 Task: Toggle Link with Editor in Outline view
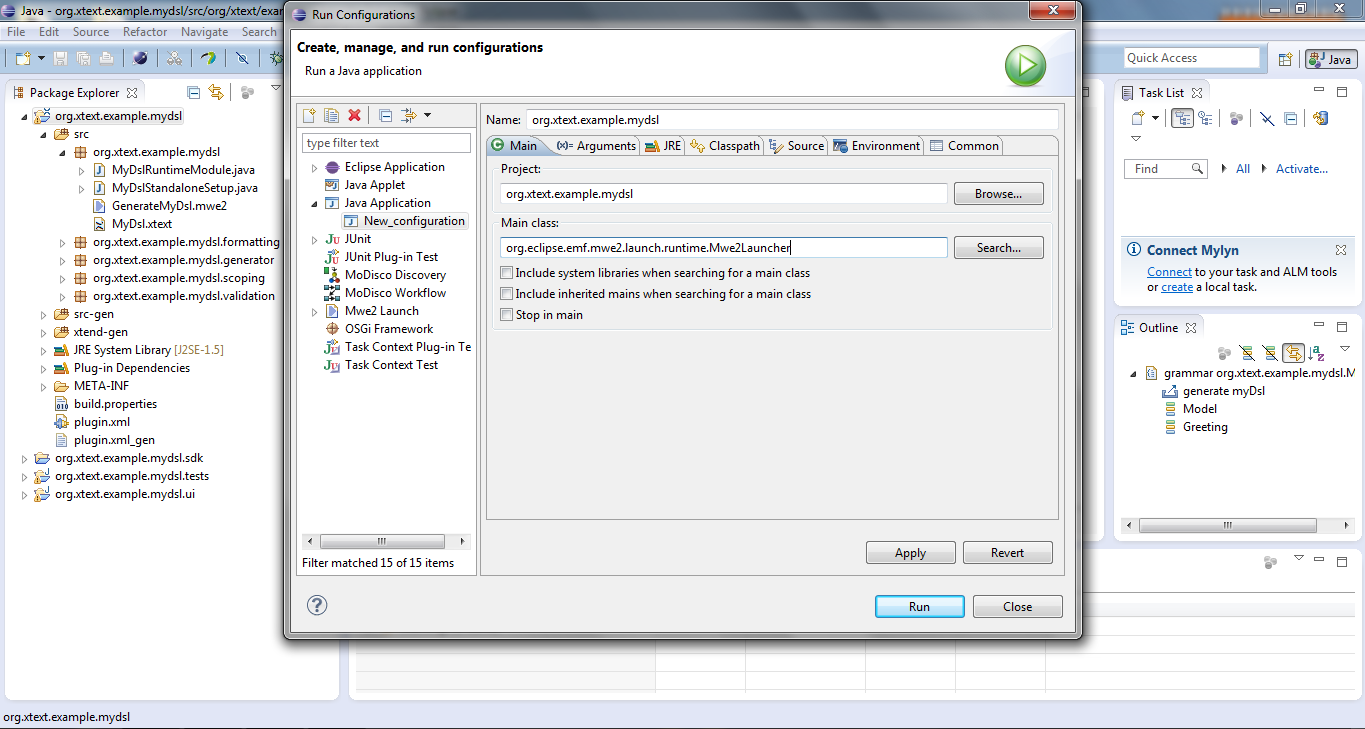pos(1294,352)
